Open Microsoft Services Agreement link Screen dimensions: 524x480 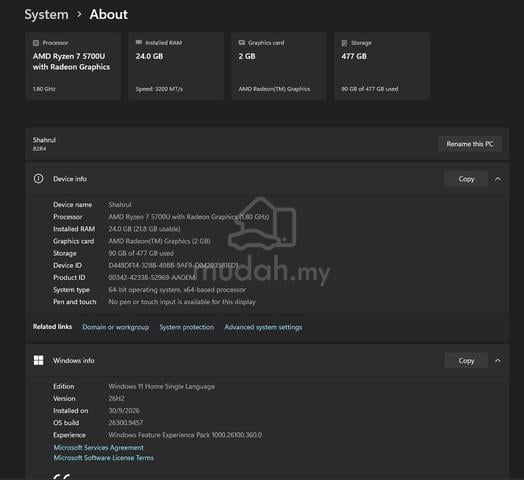pos(99,448)
